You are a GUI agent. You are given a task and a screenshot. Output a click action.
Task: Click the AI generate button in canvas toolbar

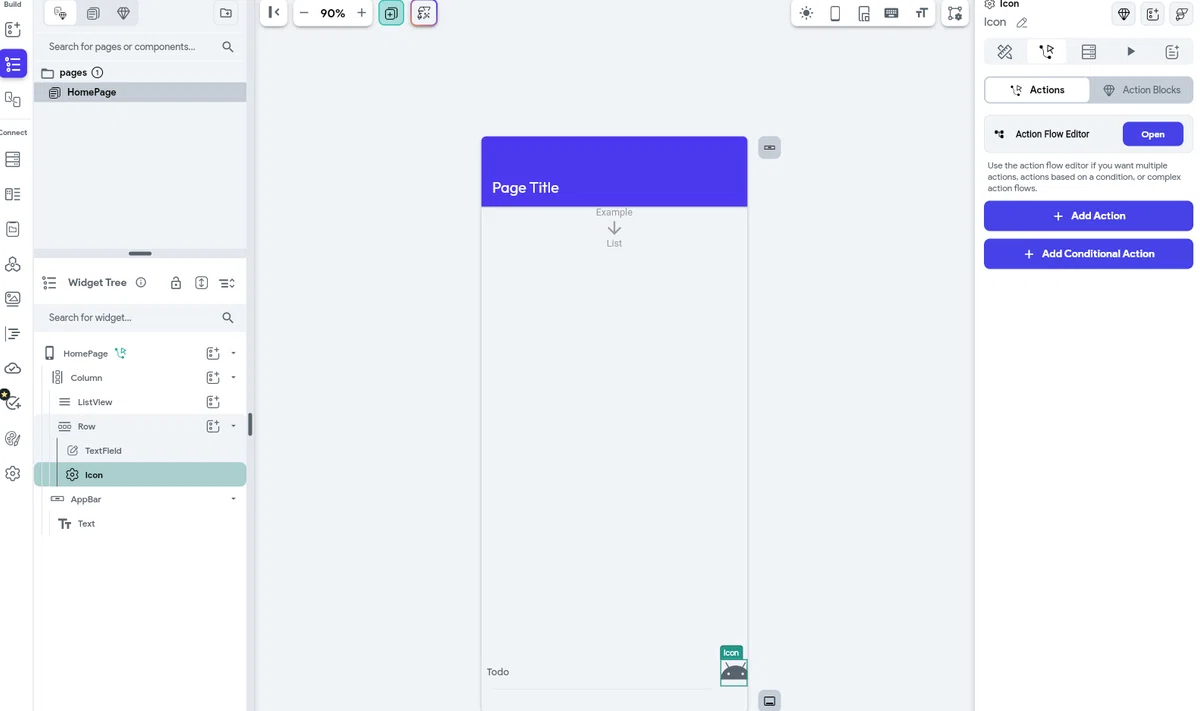pos(424,13)
